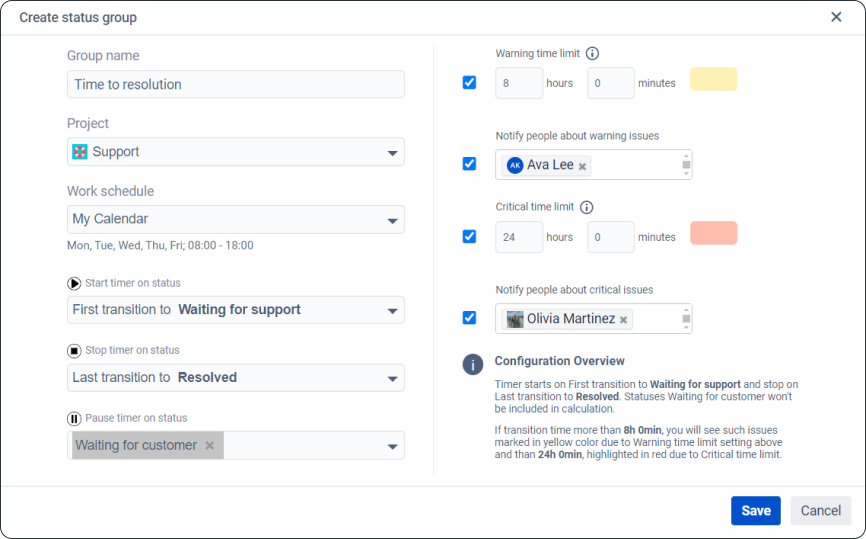
Task: Open the Project dropdown
Action: pos(236,152)
